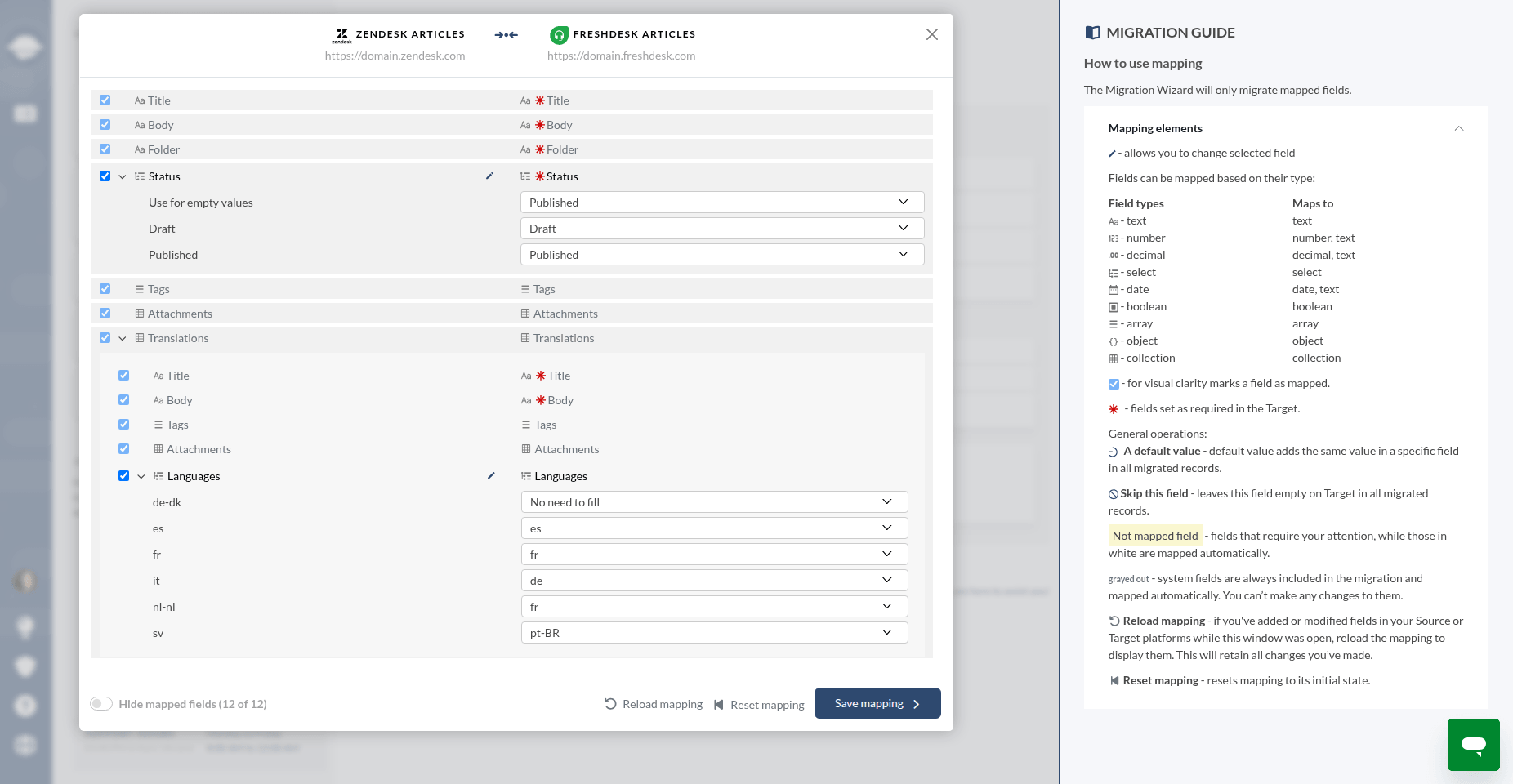Click the collection icon beside source Translations

tap(140, 338)
